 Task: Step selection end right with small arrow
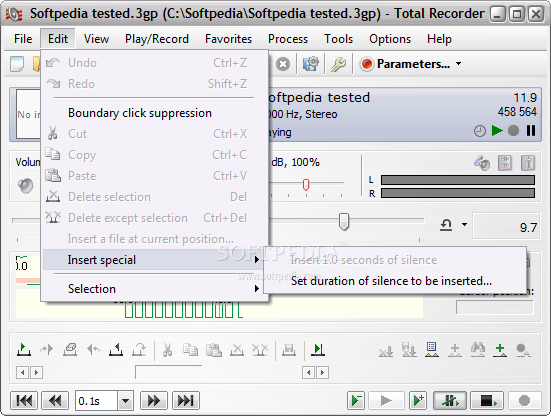(322, 372)
